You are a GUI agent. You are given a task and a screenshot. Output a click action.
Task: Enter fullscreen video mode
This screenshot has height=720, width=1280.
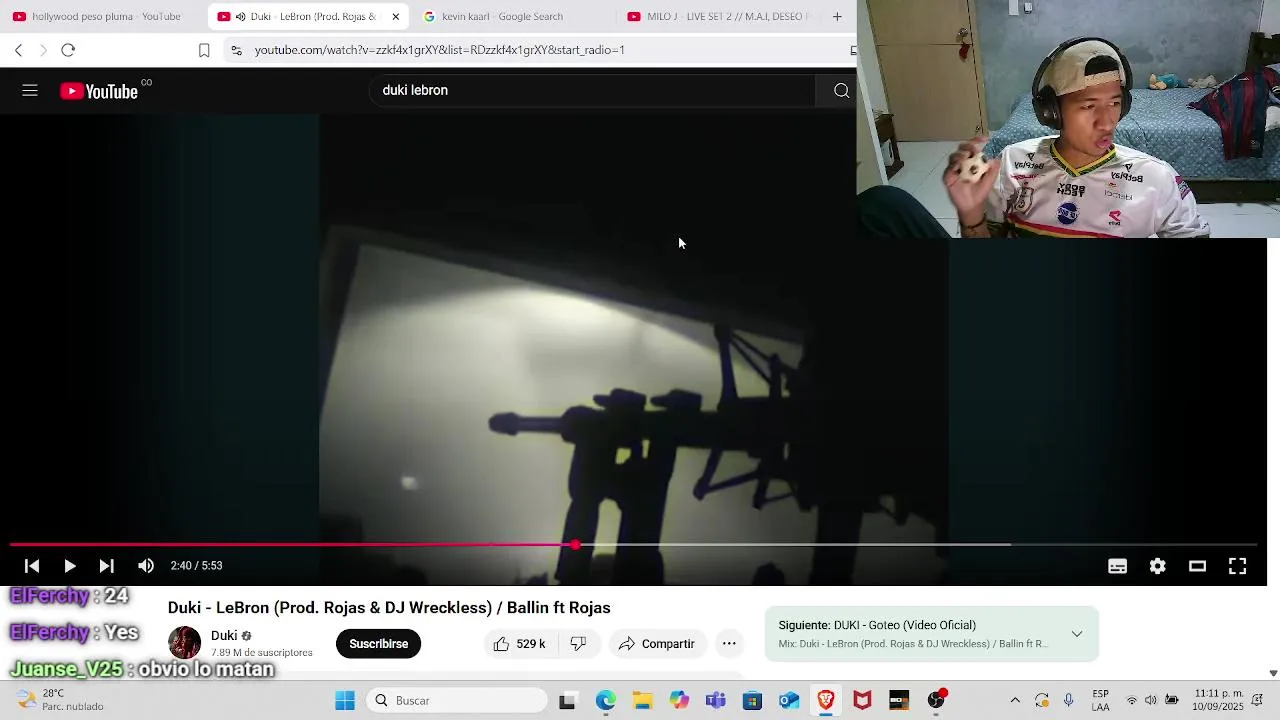point(1237,566)
